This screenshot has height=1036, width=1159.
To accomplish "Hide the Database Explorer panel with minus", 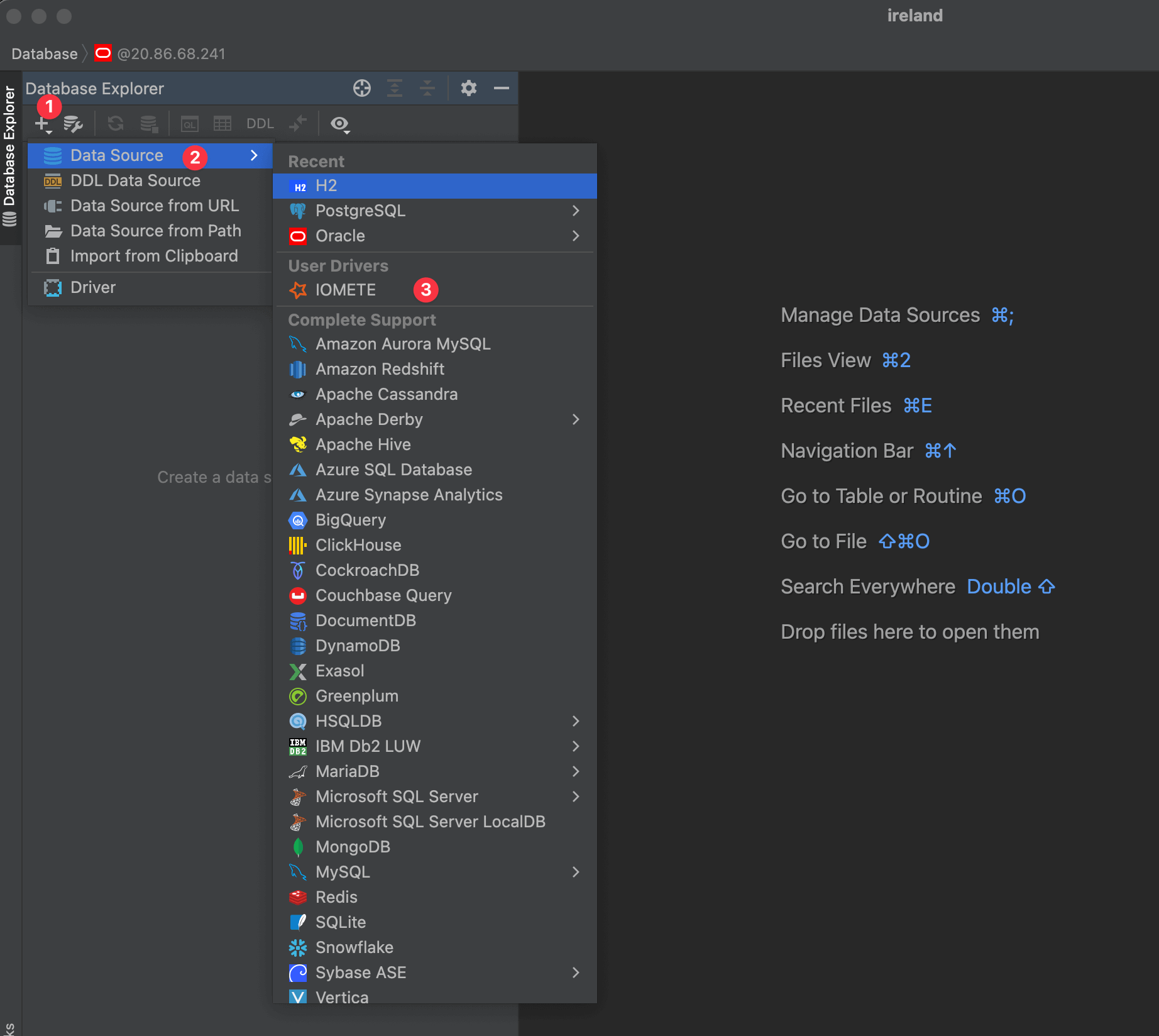I will point(502,88).
